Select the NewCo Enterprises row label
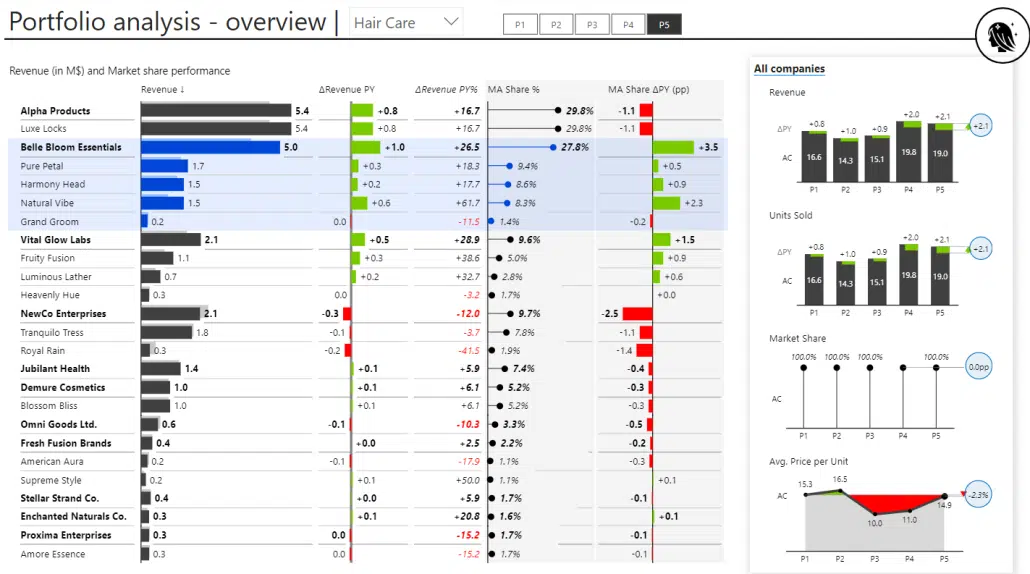Image resolution: width=1030 pixels, height=574 pixels. [x=63, y=314]
